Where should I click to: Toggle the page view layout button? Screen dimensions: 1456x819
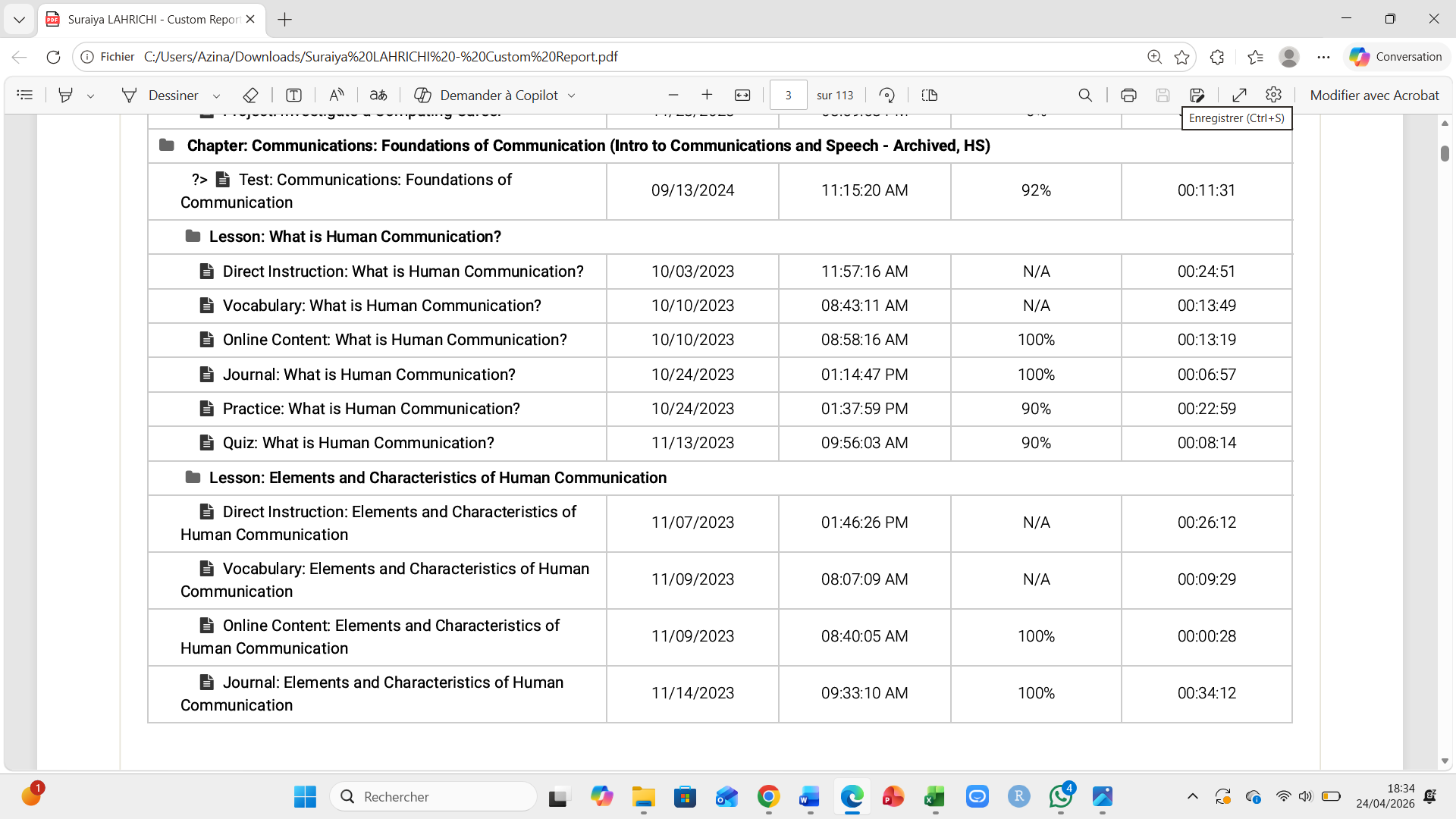coord(930,95)
